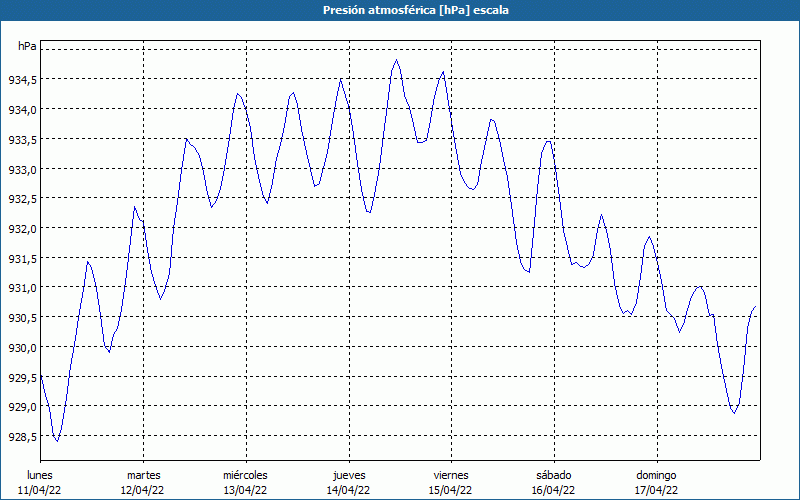Select the 930,0 y-axis value

pyautogui.click(x=22, y=347)
